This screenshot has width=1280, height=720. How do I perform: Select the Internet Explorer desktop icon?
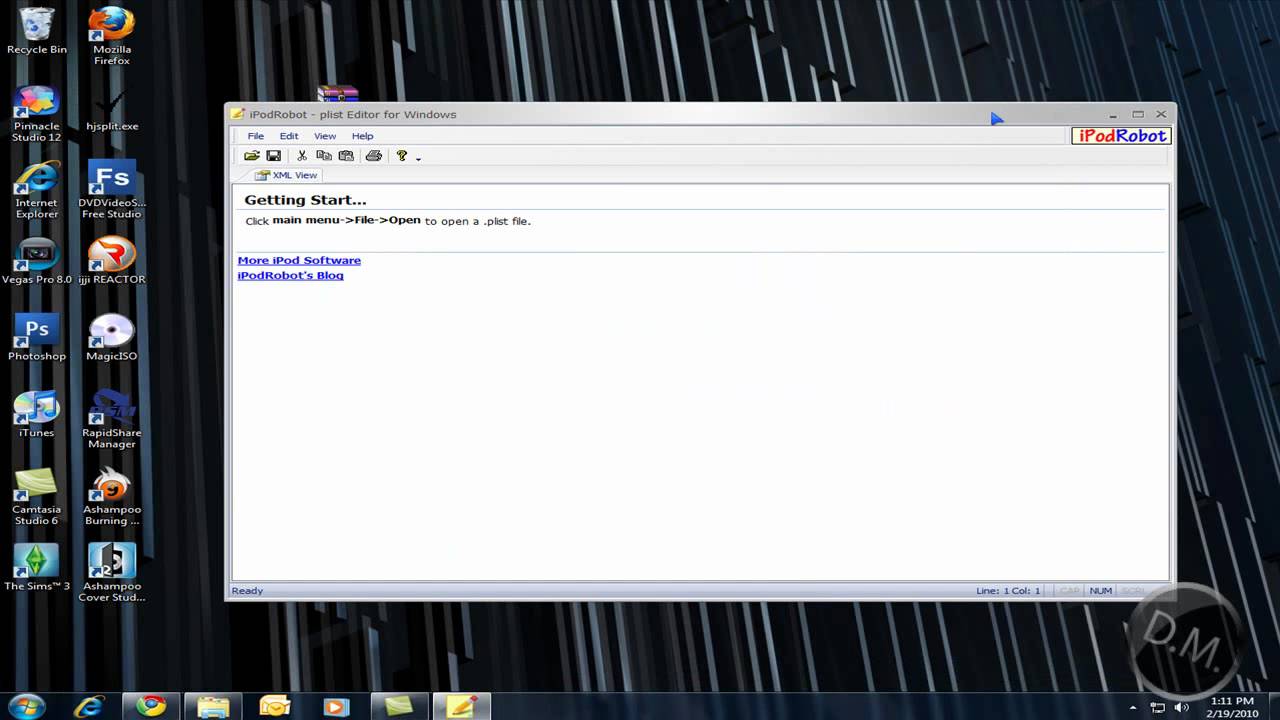point(37,190)
